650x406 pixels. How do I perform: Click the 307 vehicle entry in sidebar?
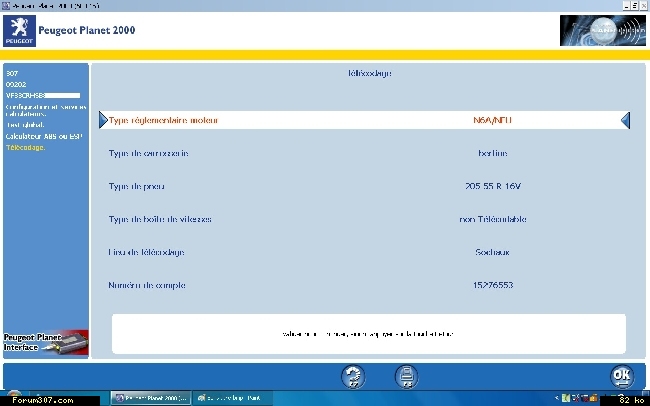pyautogui.click(x=12, y=73)
